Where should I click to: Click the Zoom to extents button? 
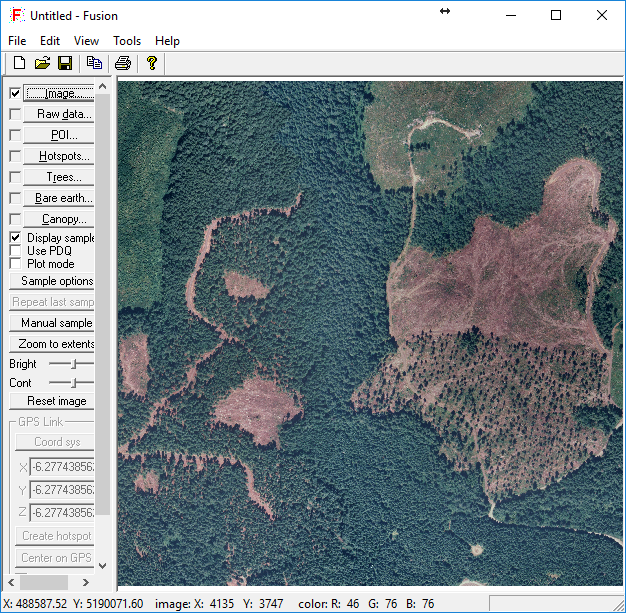(x=56, y=344)
